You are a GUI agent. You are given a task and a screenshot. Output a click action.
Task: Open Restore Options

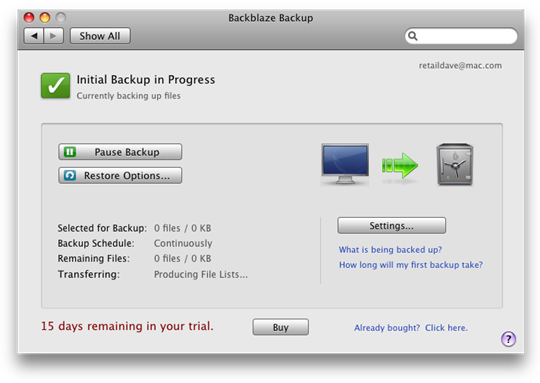120,176
